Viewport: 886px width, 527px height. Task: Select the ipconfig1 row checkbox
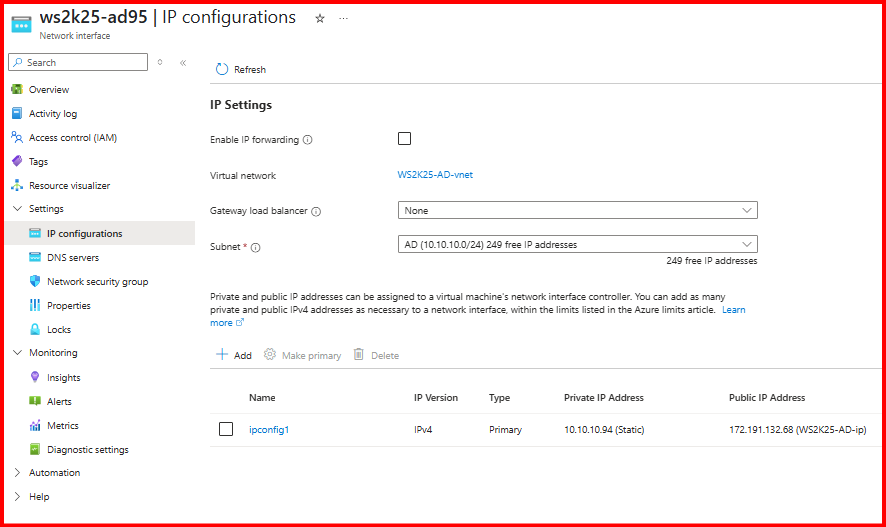coord(226,429)
